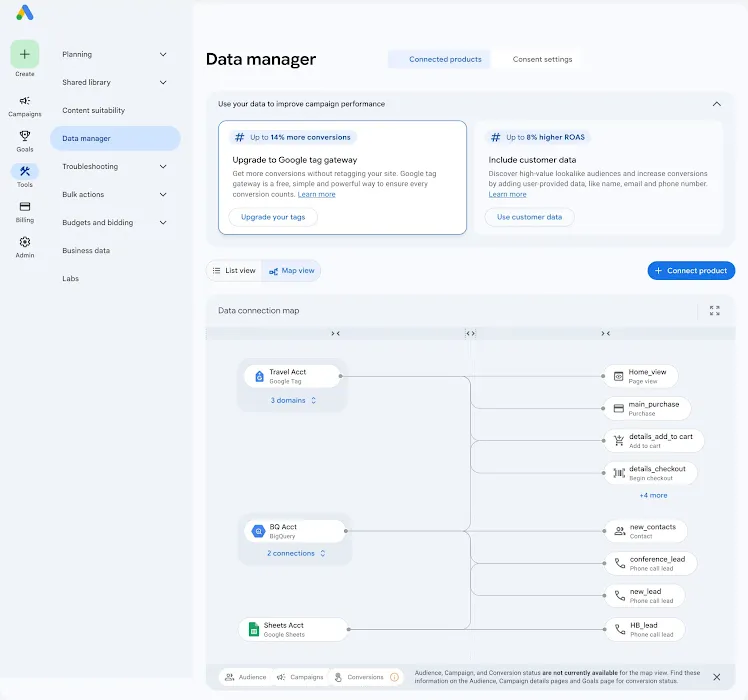748x700 pixels.
Task: Select the Upgrade to Google tag gateway card
Action: (x=342, y=178)
